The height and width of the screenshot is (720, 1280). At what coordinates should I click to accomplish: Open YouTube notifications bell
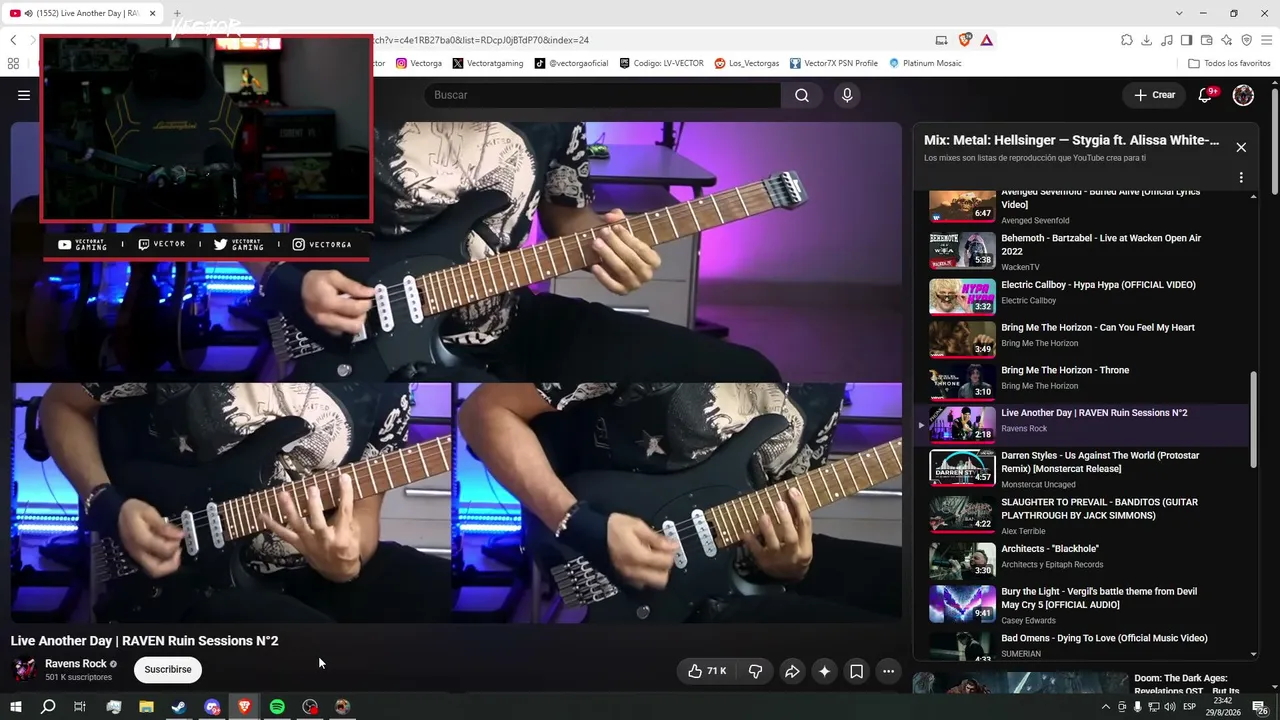[x=1206, y=95]
